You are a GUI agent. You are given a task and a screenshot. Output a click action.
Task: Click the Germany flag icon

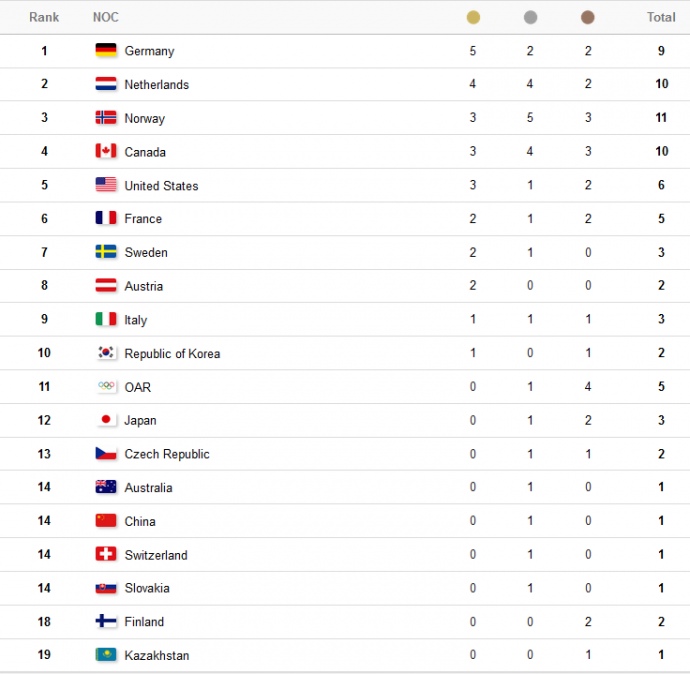click(106, 51)
